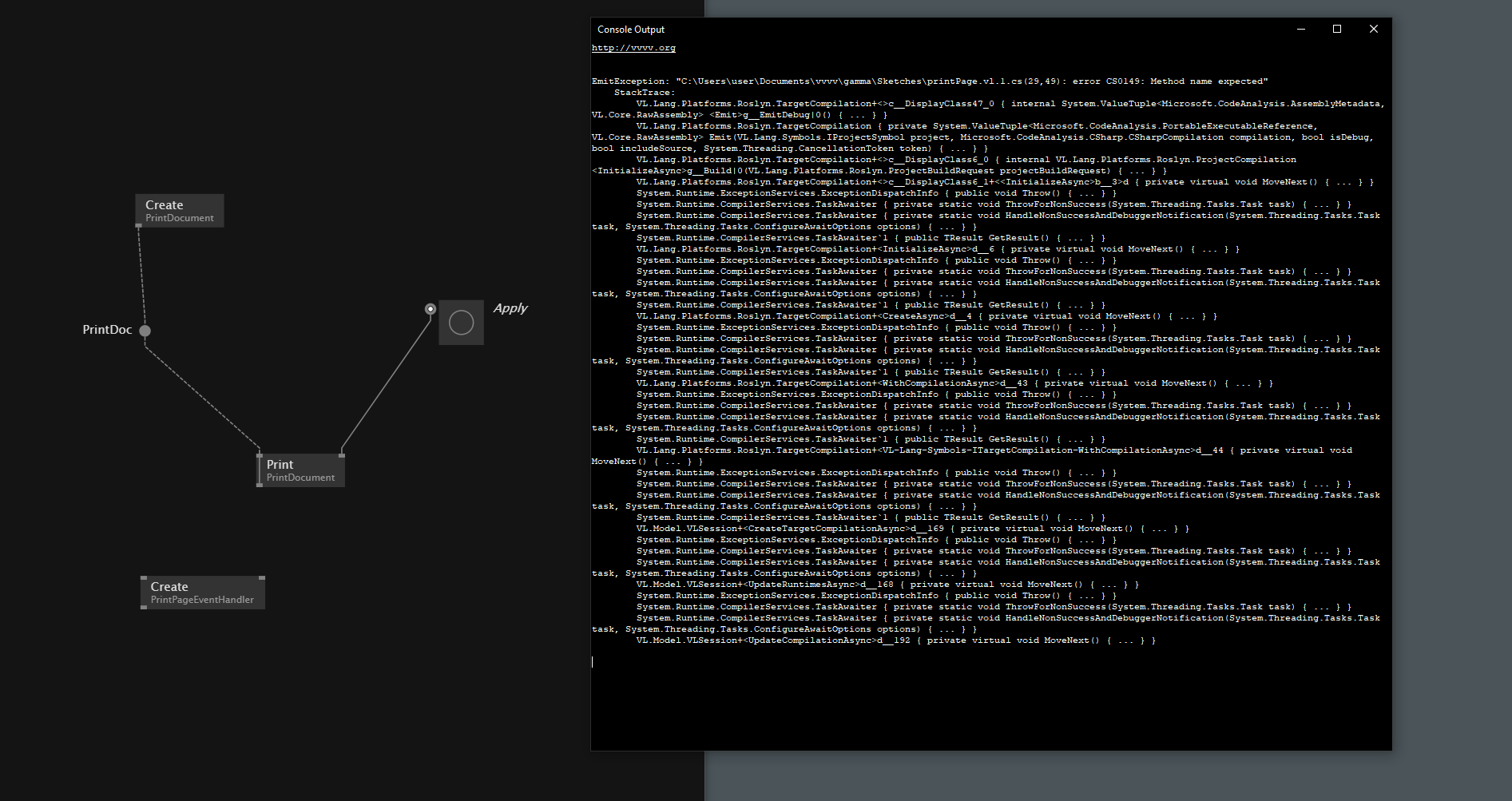Click the top-left pin of the Create PrintPageEventHandler node
The image size is (1512, 801).
[x=144, y=578]
